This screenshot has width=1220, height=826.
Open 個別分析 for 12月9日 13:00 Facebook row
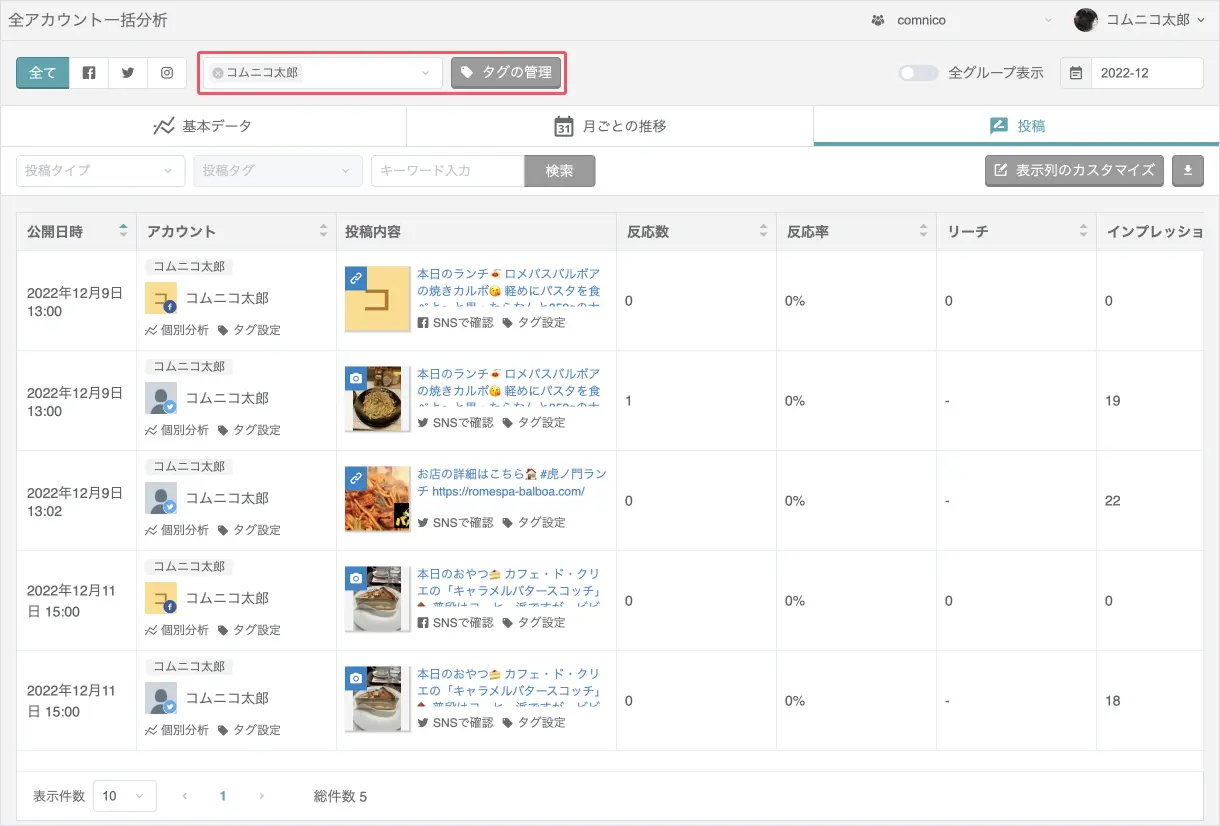[177, 330]
